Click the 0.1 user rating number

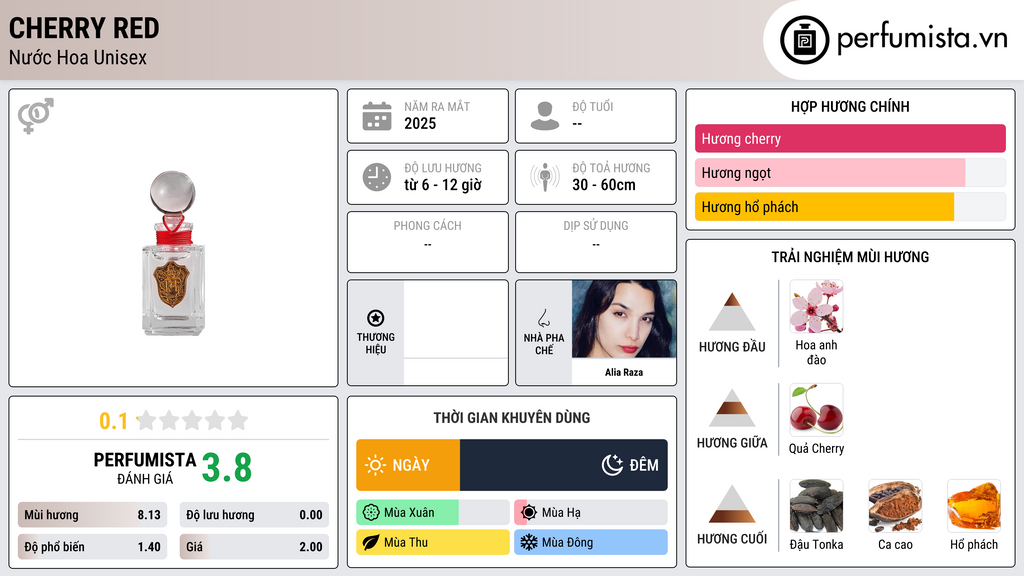[x=114, y=421]
